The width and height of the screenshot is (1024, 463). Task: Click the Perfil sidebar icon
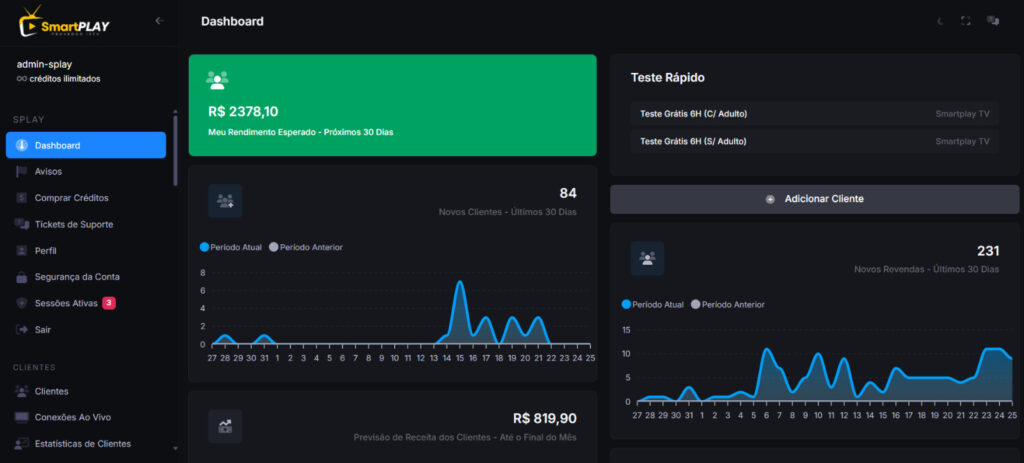pyautogui.click(x=22, y=250)
